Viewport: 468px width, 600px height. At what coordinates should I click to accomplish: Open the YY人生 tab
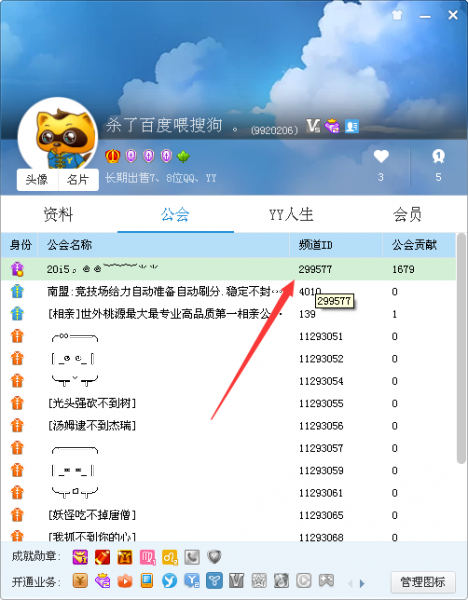coord(291,214)
